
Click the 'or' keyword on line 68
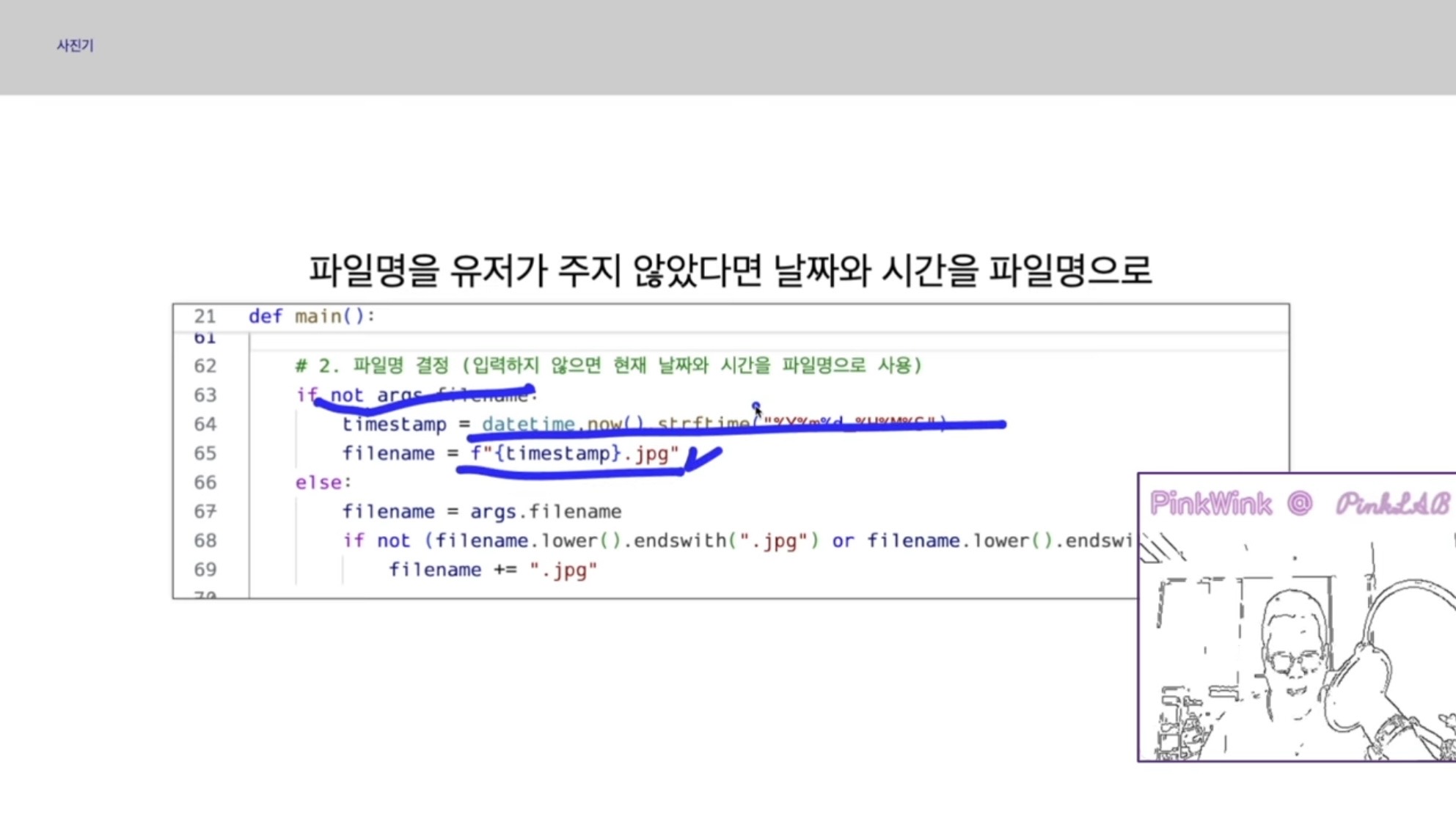[842, 540]
